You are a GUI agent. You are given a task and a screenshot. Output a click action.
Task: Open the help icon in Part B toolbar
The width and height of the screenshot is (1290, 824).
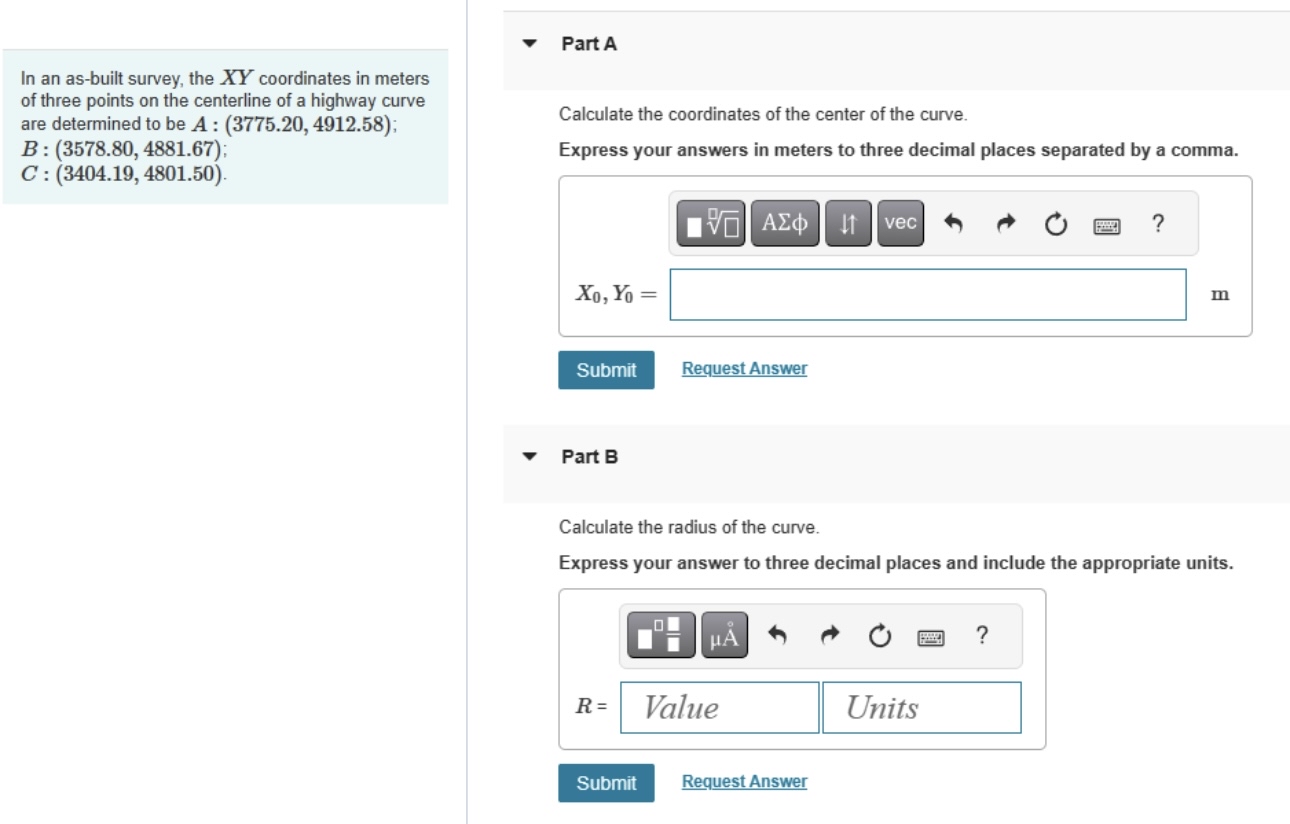[x=981, y=634]
